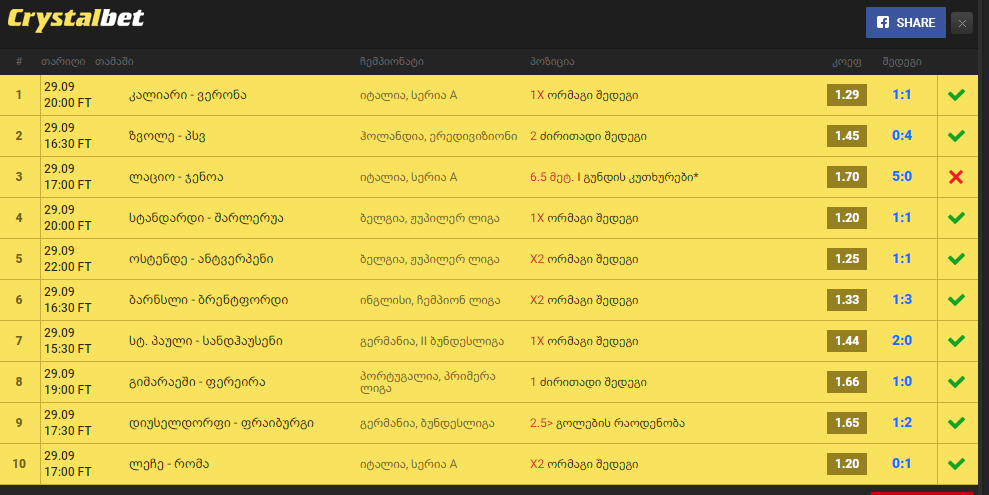Select the match დიუსელდორფი - ფრაიბურგი

click(221, 423)
